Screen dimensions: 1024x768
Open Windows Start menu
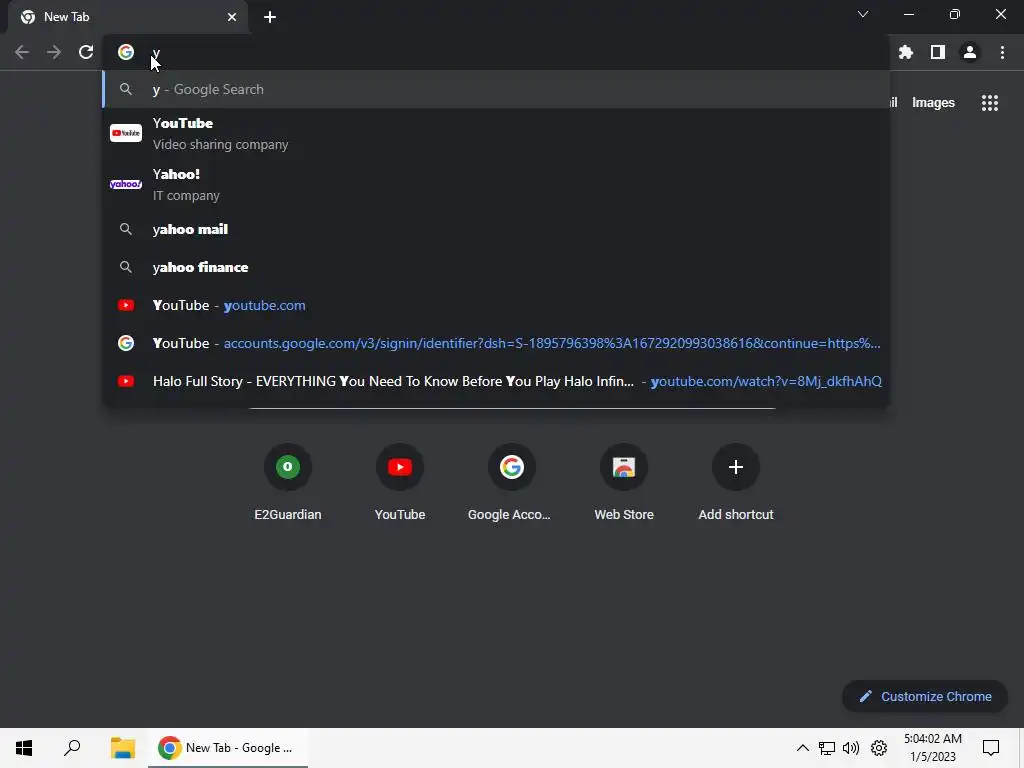click(x=24, y=748)
